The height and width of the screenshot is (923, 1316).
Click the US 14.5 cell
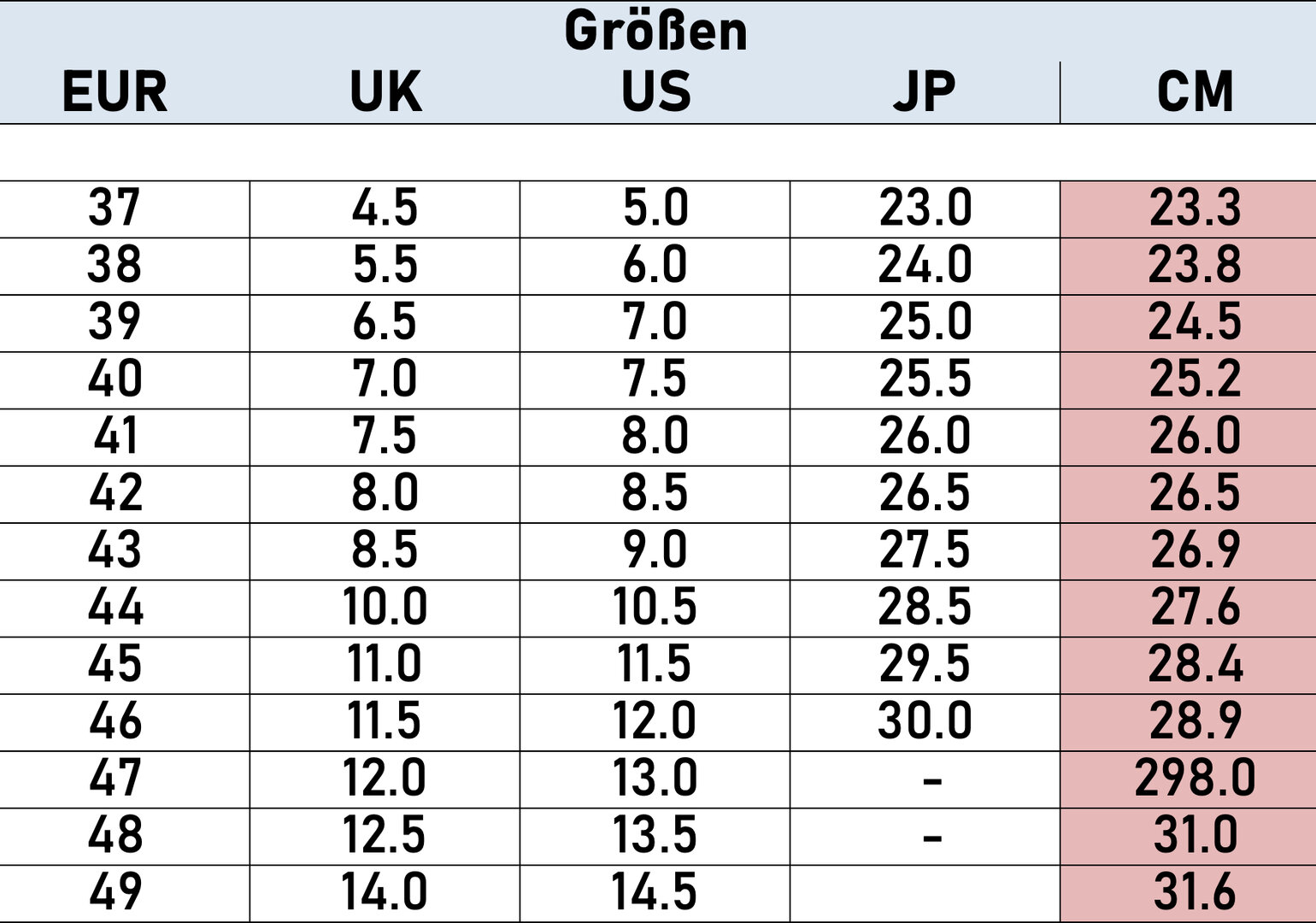click(x=655, y=894)
